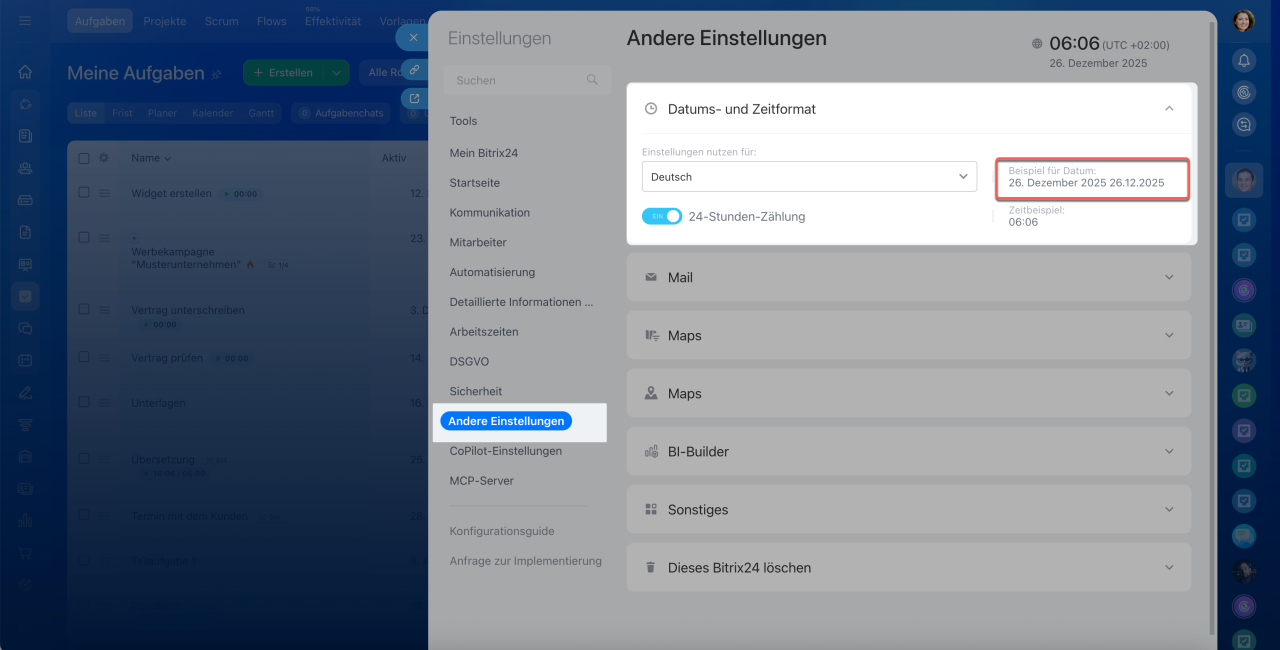This screenshot has width=1280, height=650.
Task: Open the CoPilot spiral icon under the bell
Action: click(1244, 92)
